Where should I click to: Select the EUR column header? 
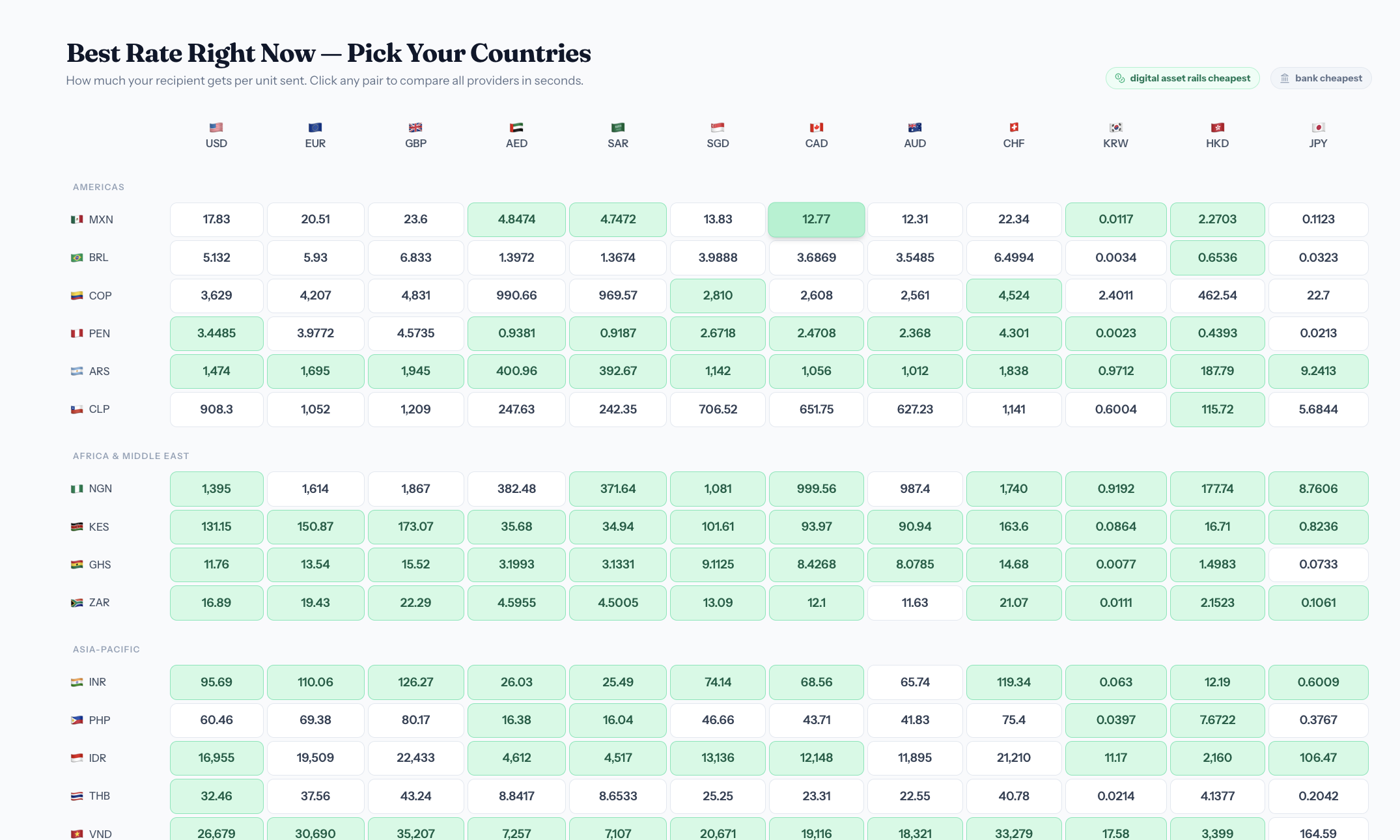tap(315, 136)
